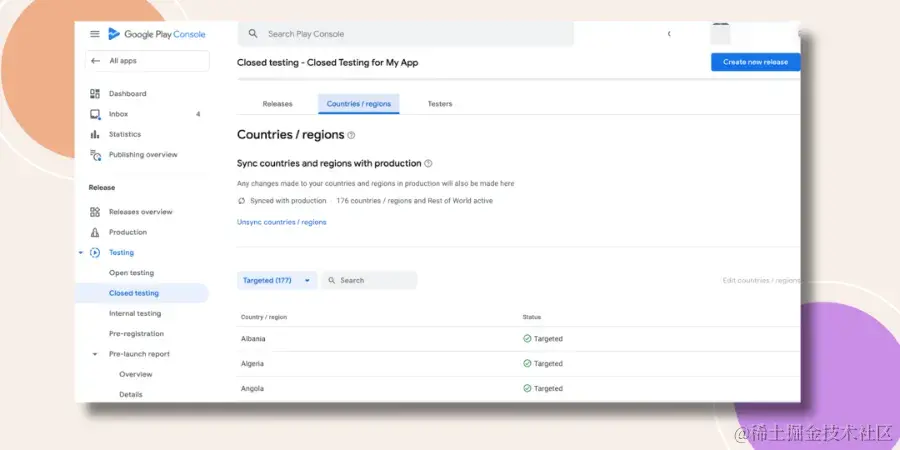Viewport: 900px width, 450px height.
Task: Click the Status column header
Action: [x=532, y=317]
